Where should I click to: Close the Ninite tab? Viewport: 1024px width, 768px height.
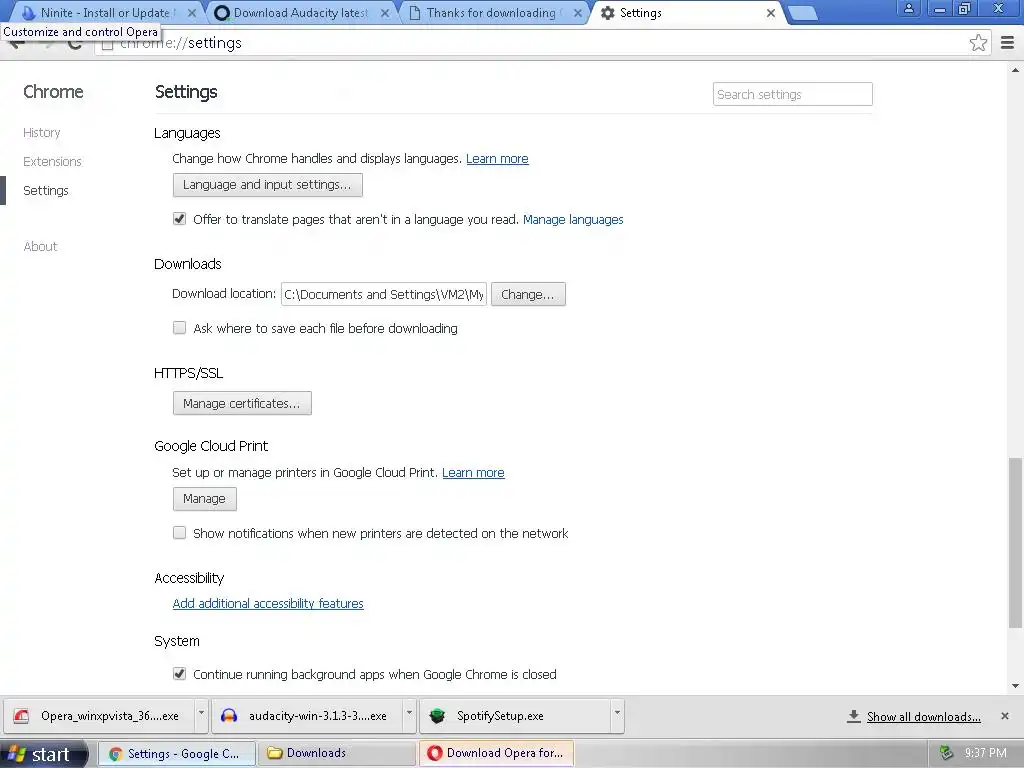pyautogui.click(x=191, y=13)
